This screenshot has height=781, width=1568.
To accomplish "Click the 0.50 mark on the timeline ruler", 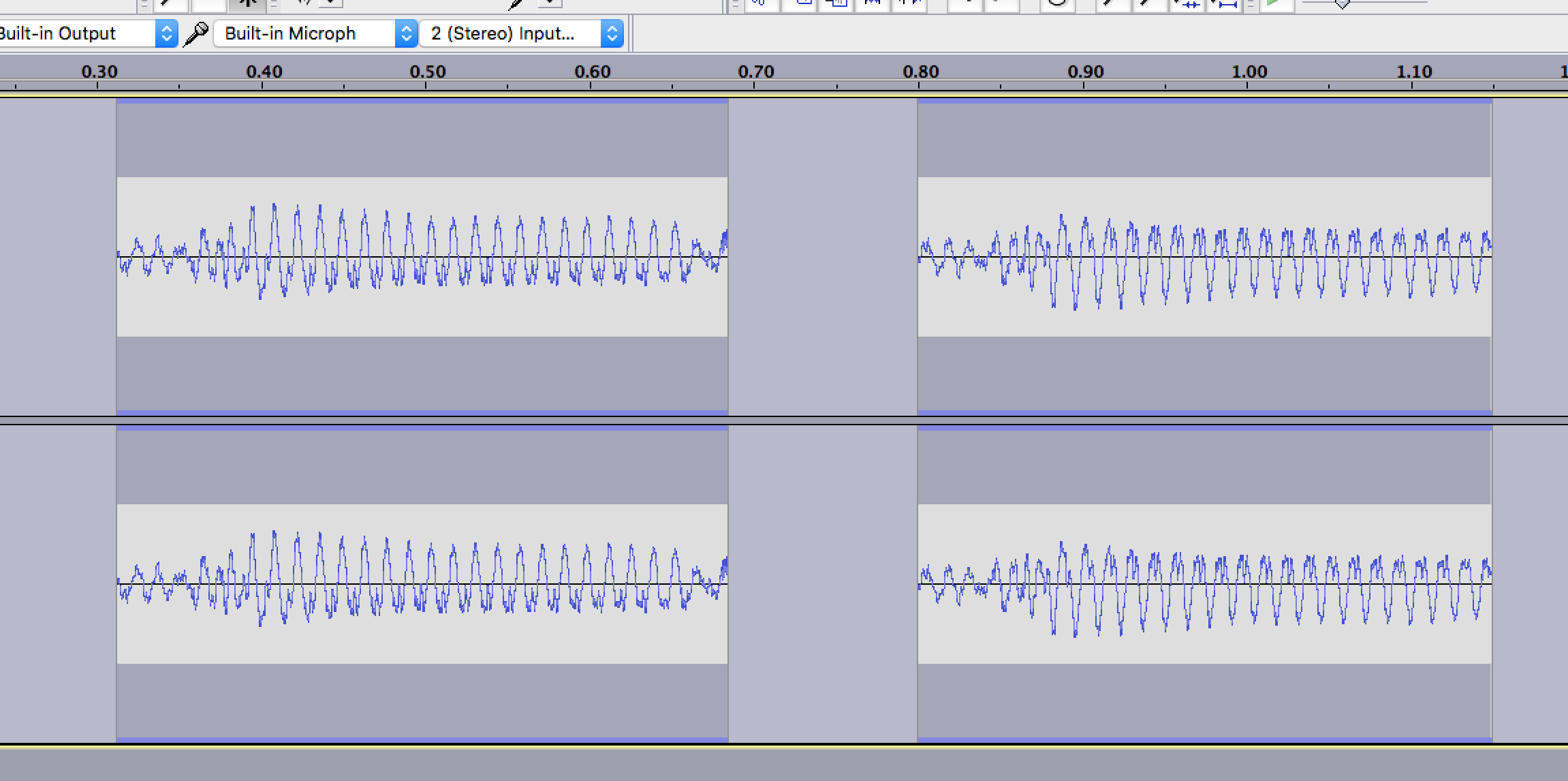I will point(428,72).
